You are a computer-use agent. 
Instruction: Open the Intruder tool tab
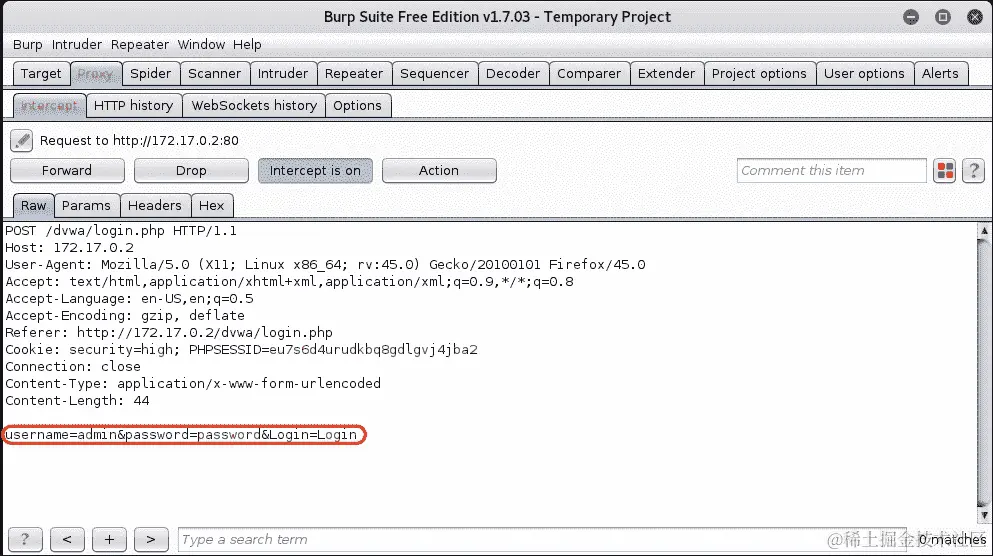point(283,73)
